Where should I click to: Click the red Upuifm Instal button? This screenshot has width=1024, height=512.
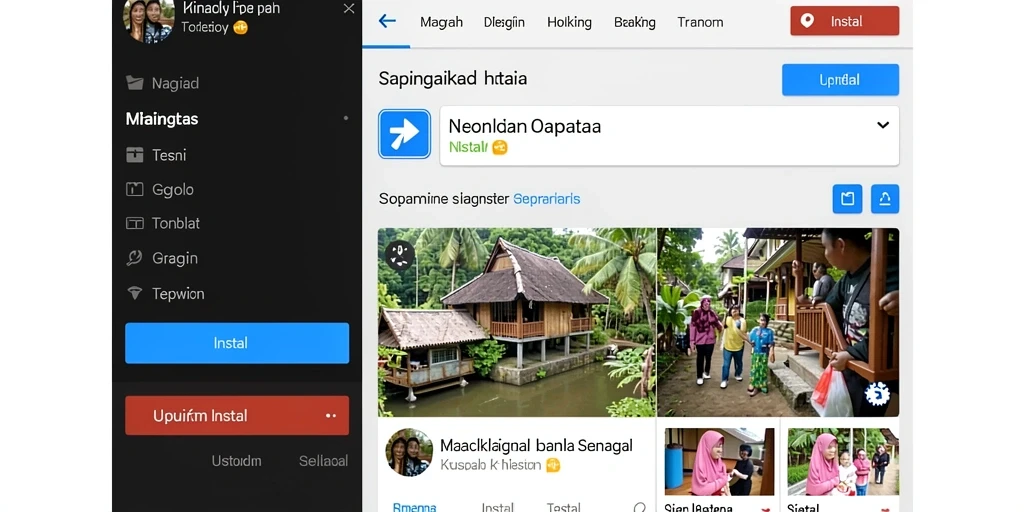point(237,415)
